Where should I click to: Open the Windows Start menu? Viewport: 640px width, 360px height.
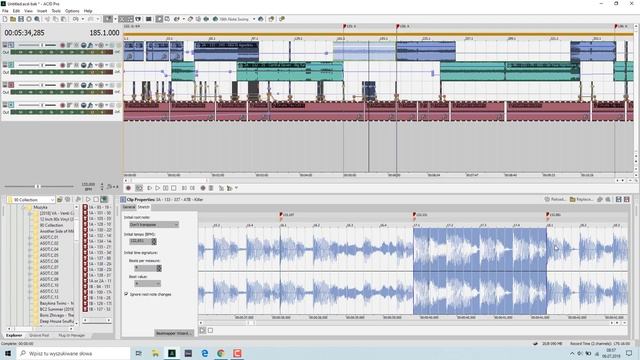coord(8,353)
